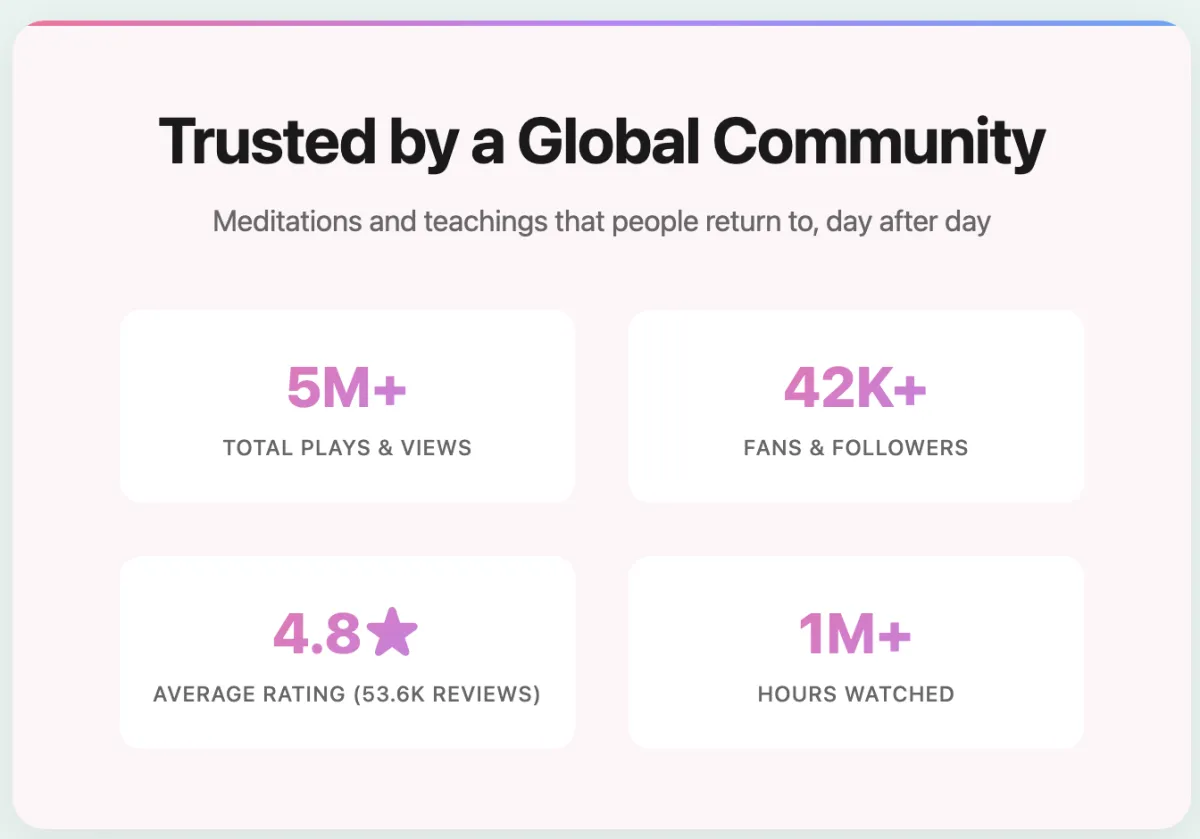This screenshot has width=1200, height=839.
Task: Click the 42K+ statistic number
Action: point(855,388)
